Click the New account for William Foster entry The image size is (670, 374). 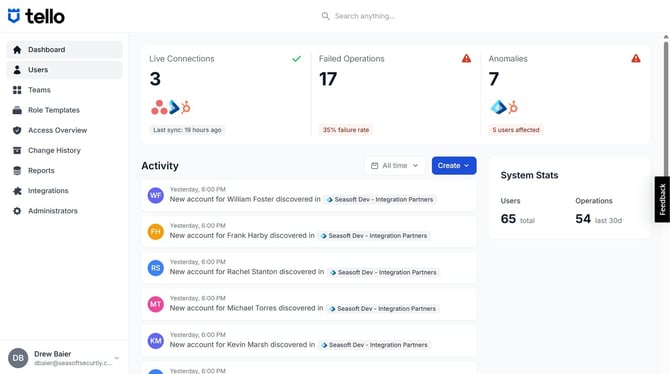point(309,195)
